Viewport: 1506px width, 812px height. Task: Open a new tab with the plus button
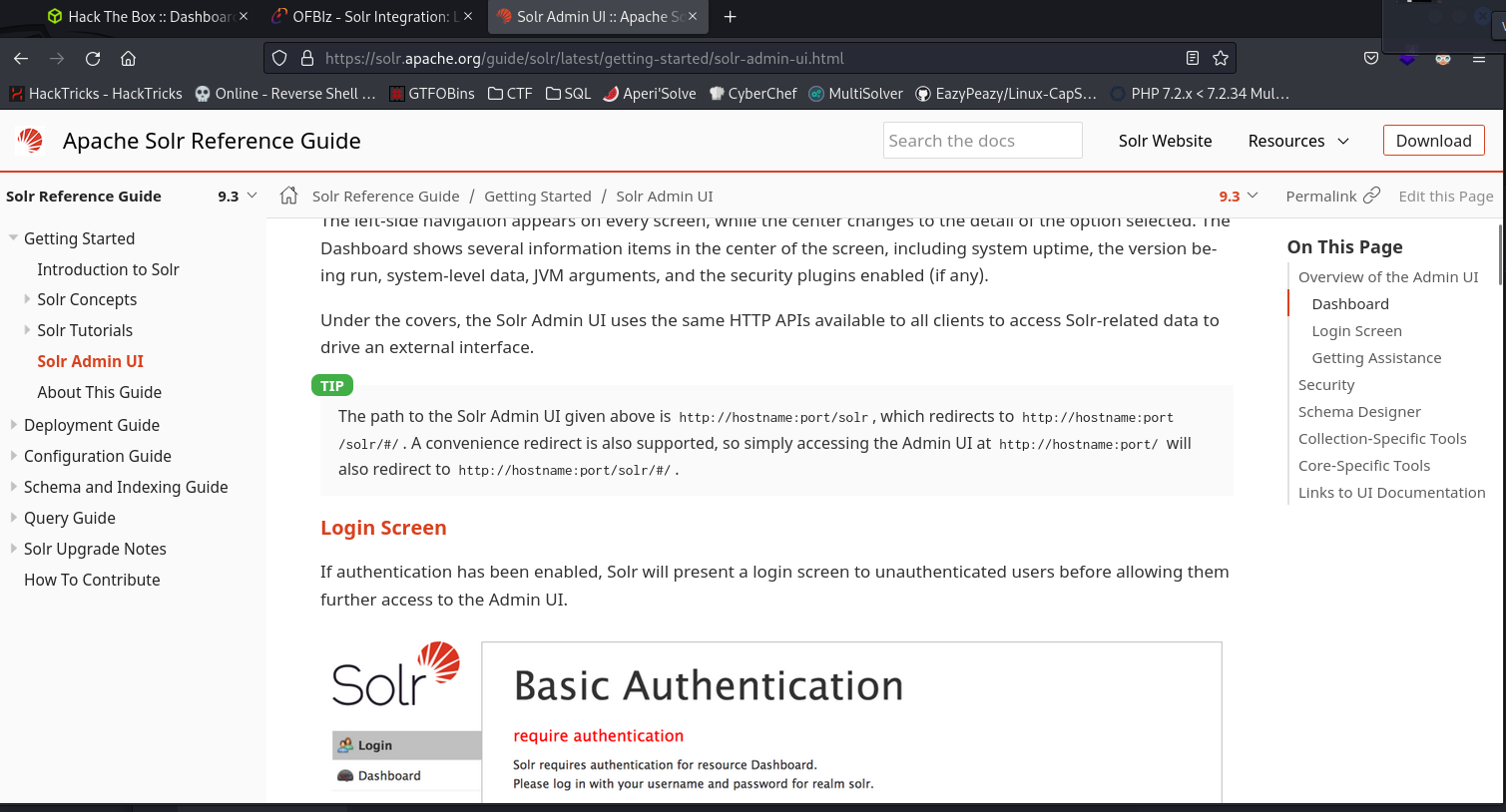click(730, 17)
